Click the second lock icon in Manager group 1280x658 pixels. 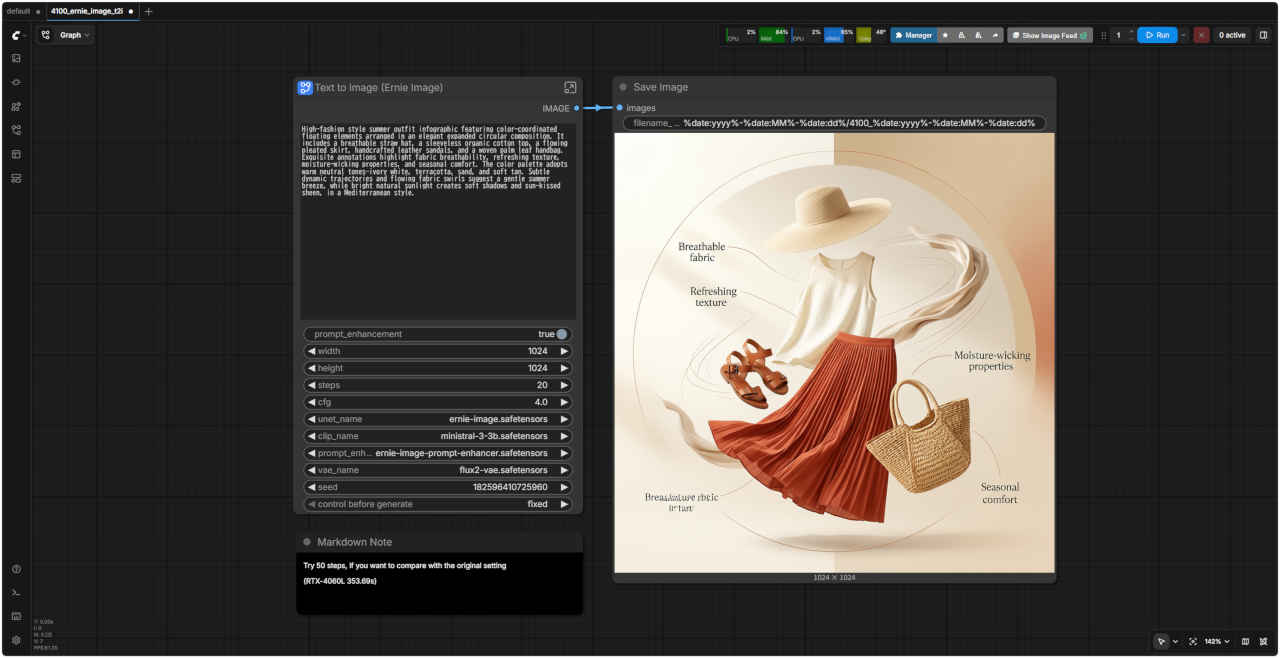[979, 35]
